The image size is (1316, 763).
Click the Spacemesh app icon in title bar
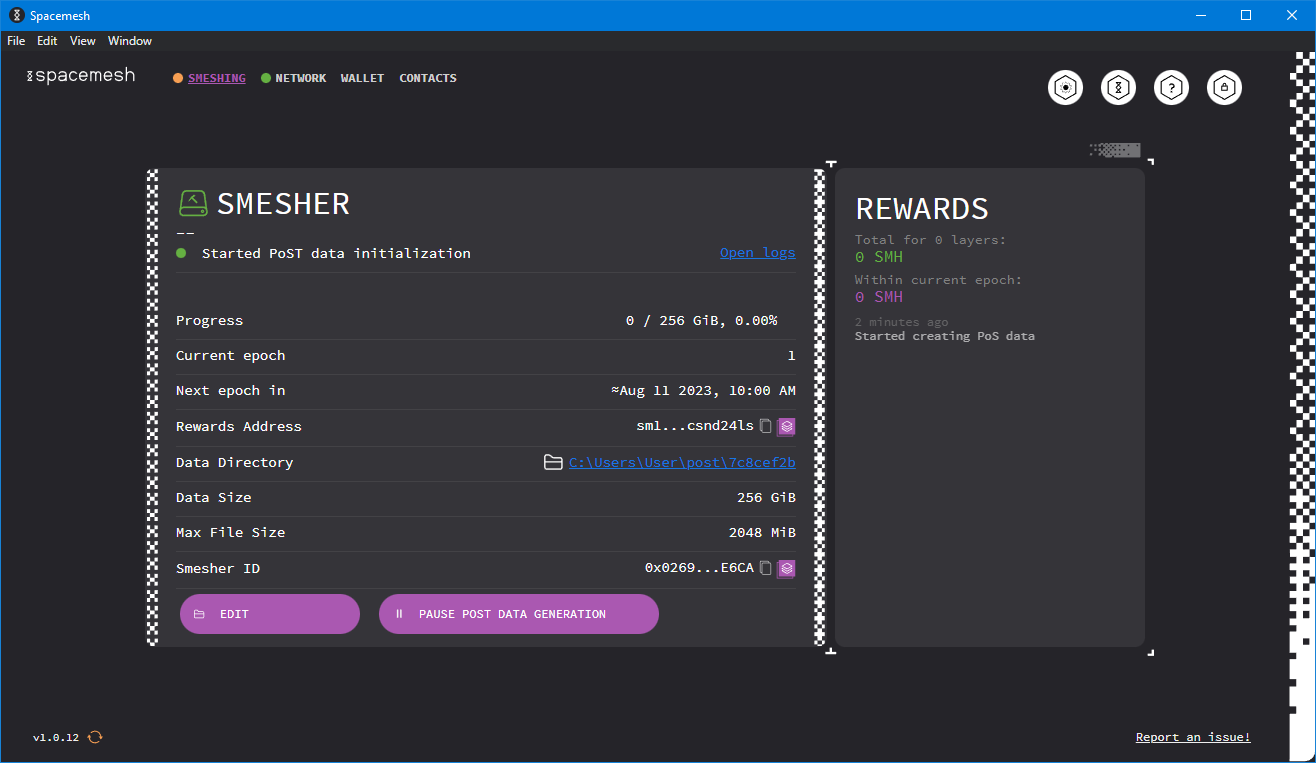pyautogui.click(x=16, y=15)
